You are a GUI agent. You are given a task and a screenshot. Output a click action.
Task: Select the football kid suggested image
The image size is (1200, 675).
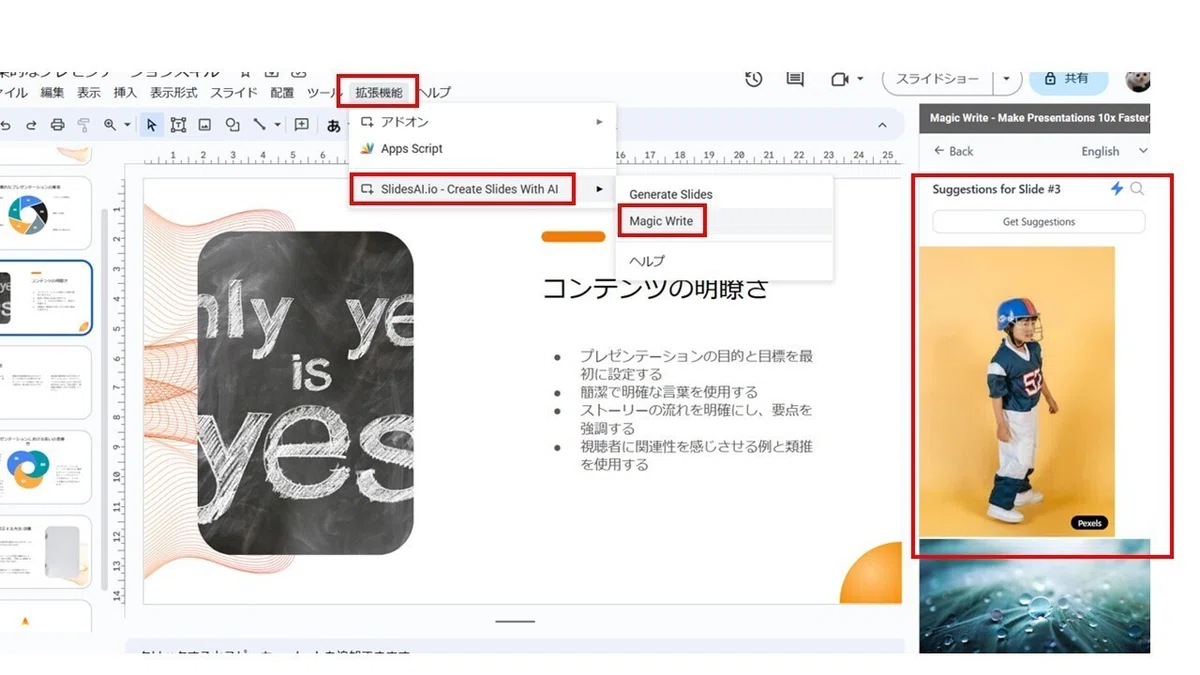[x=1017, y=391]
